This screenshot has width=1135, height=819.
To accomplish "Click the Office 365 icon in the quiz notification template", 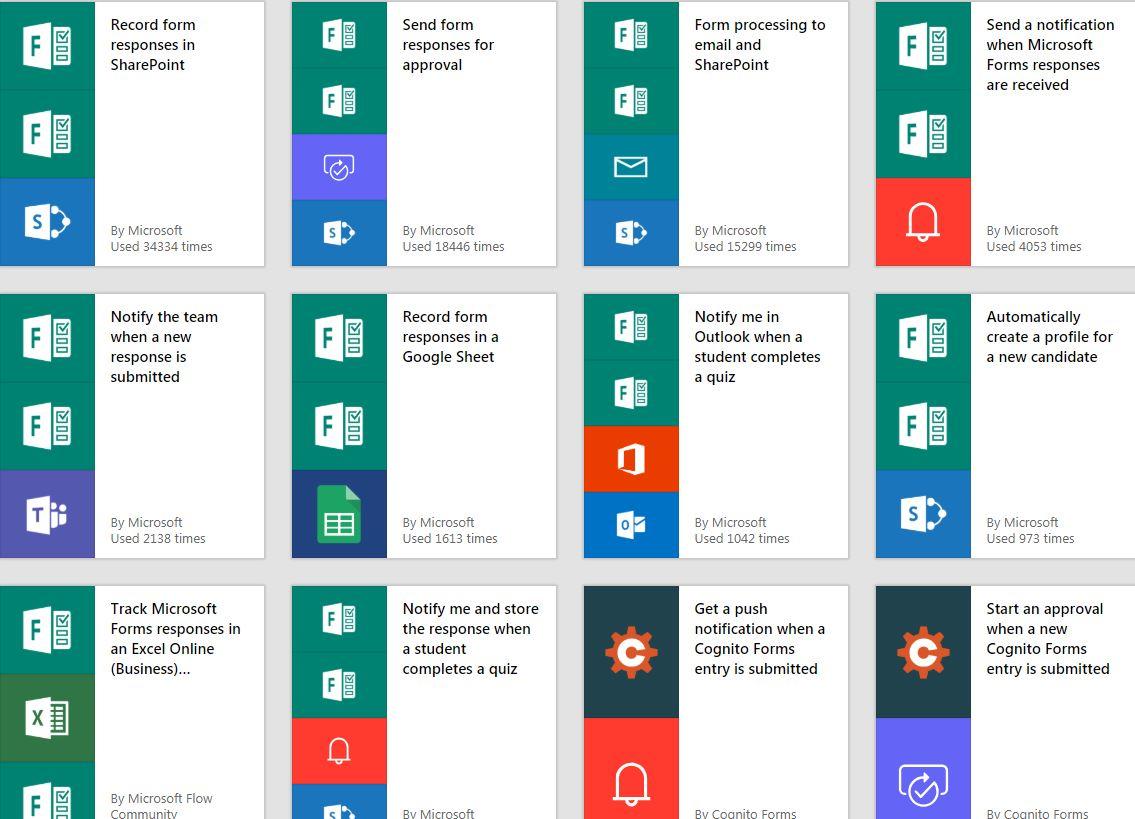I will click(630, 459).
